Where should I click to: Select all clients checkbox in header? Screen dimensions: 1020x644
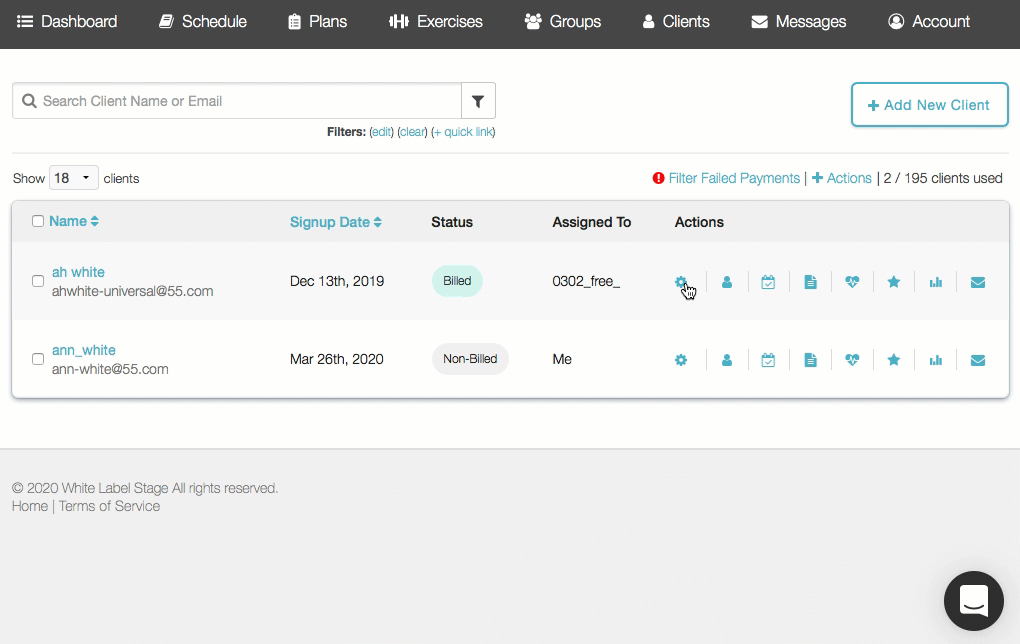[38, 221]
